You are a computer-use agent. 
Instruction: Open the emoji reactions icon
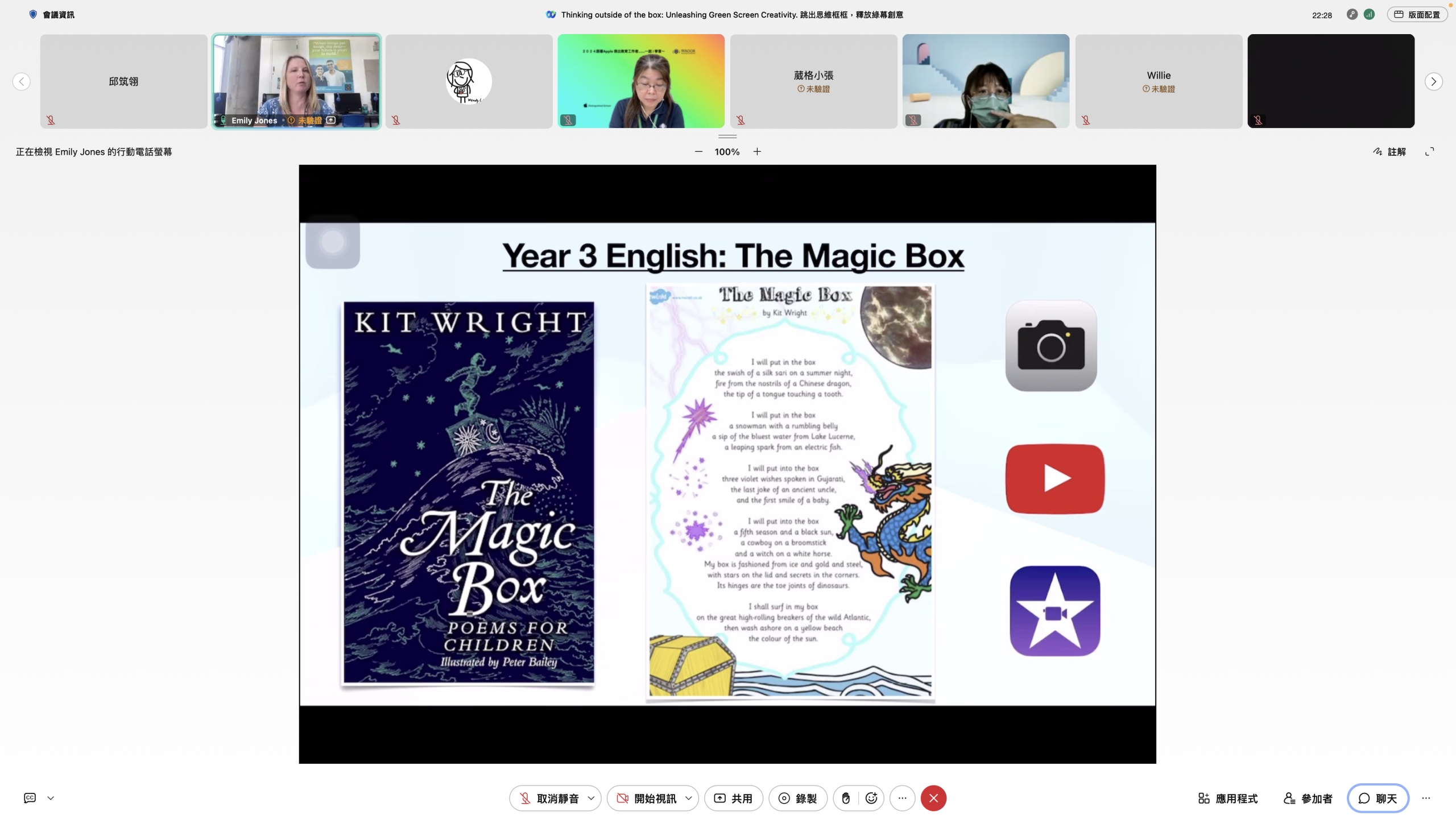(871, 798)
